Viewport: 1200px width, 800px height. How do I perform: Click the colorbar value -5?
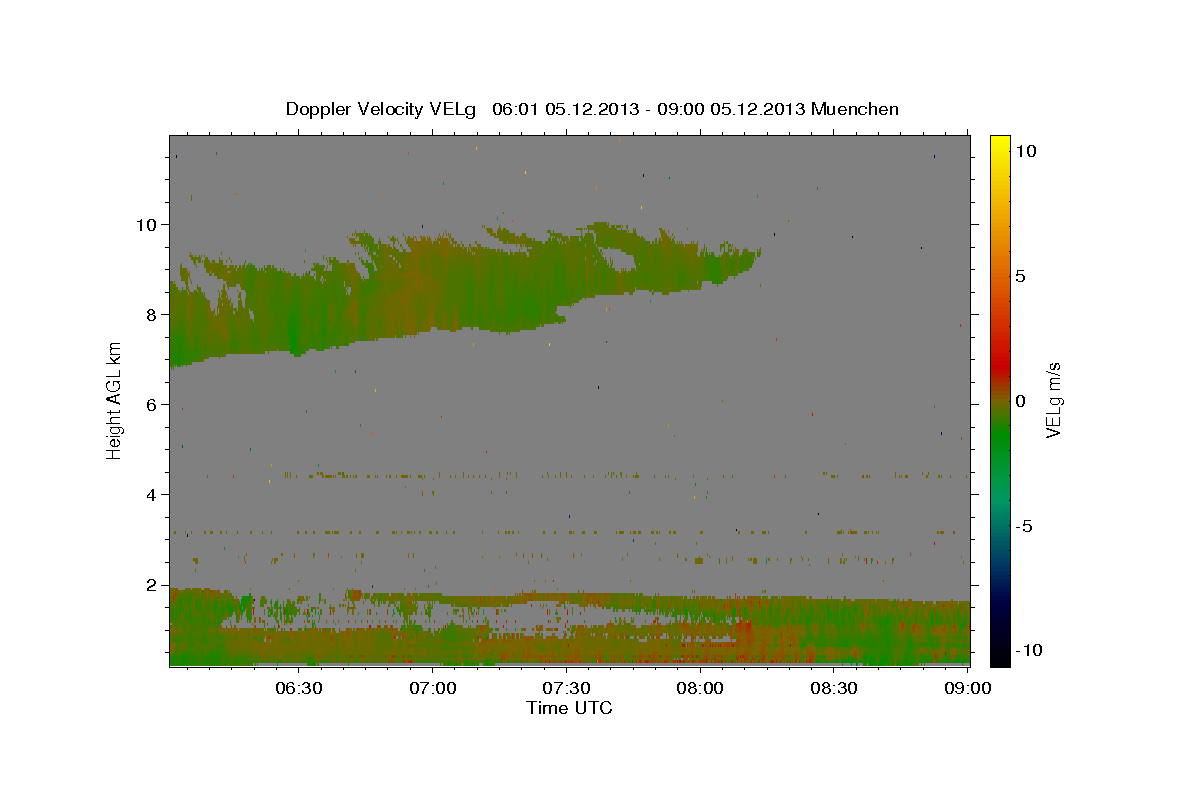click(1024, 526)
